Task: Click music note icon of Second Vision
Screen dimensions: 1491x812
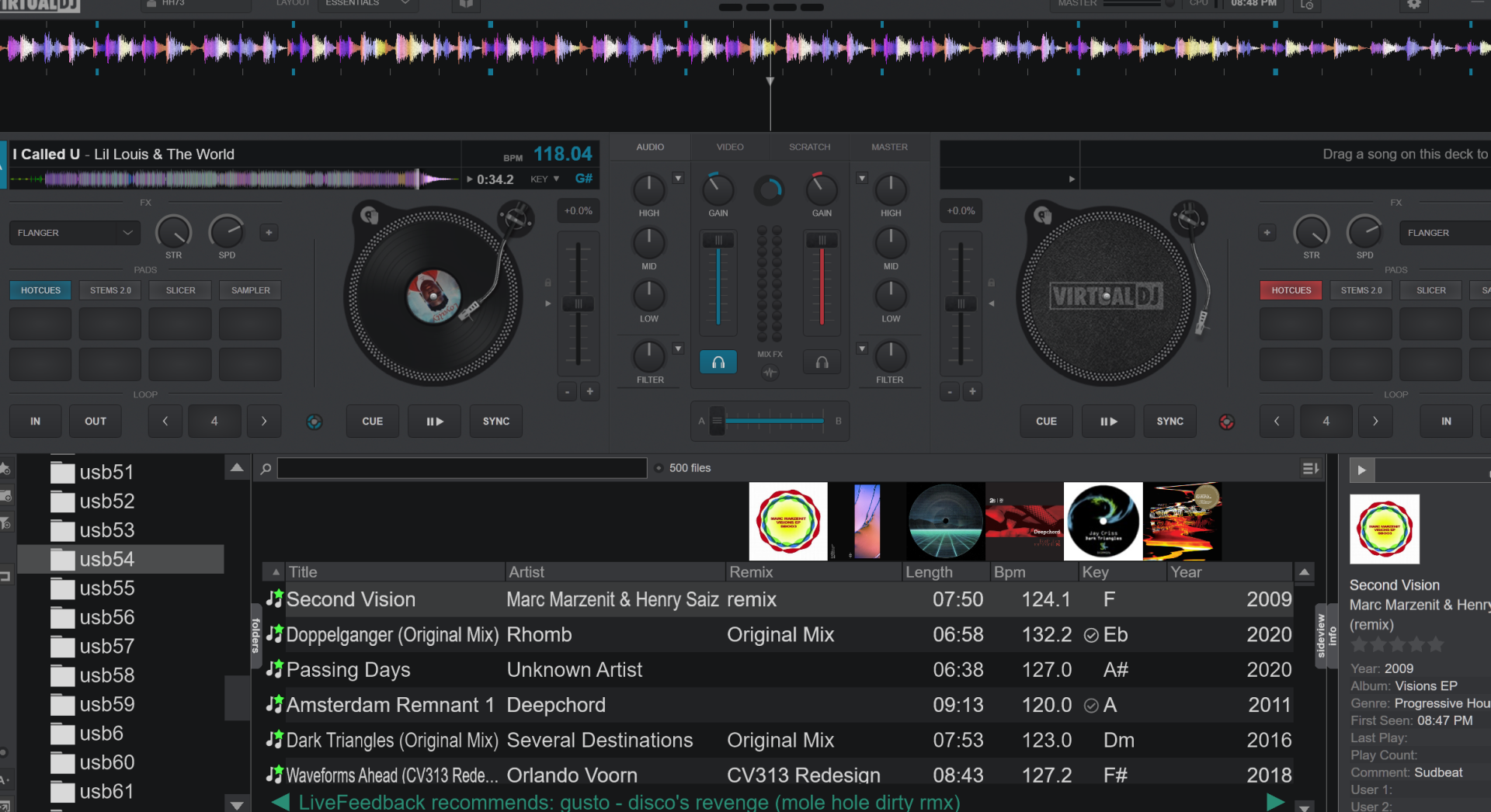Action: pyautogui.click(x=274, y=599)
